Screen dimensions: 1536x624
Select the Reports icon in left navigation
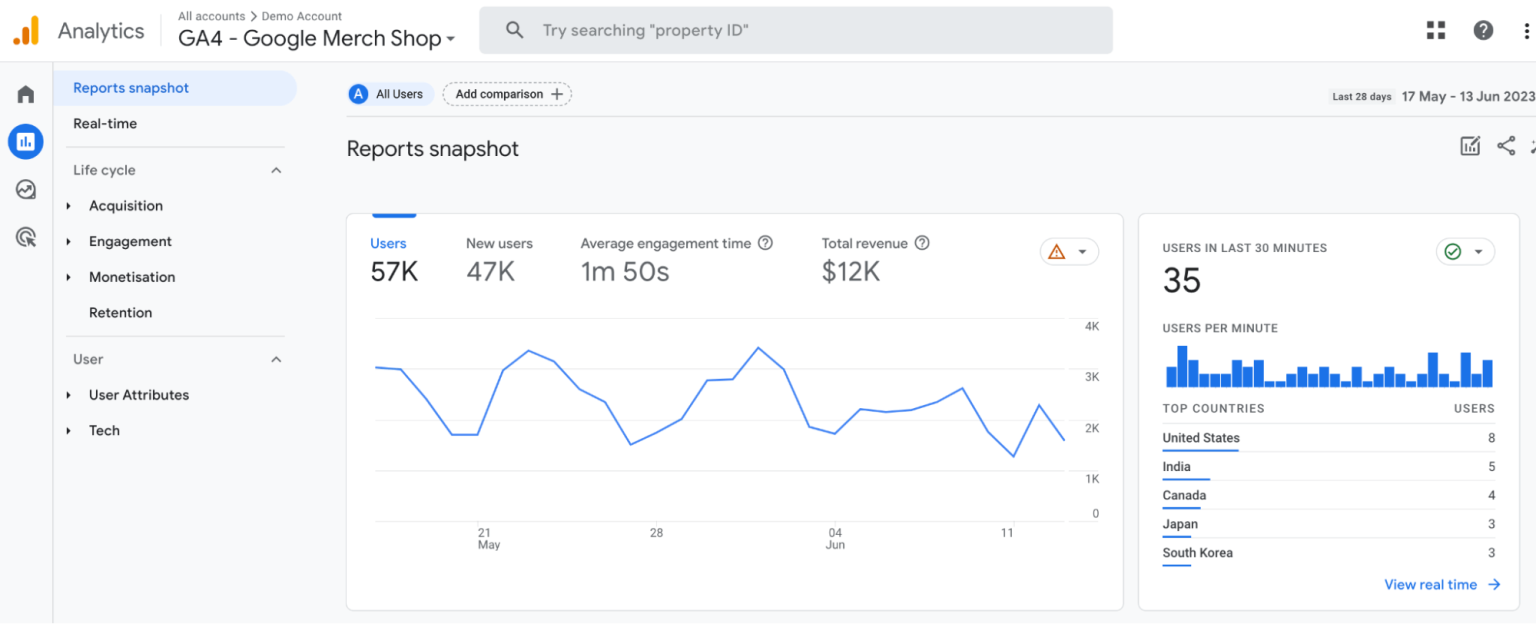click(25, 141)
